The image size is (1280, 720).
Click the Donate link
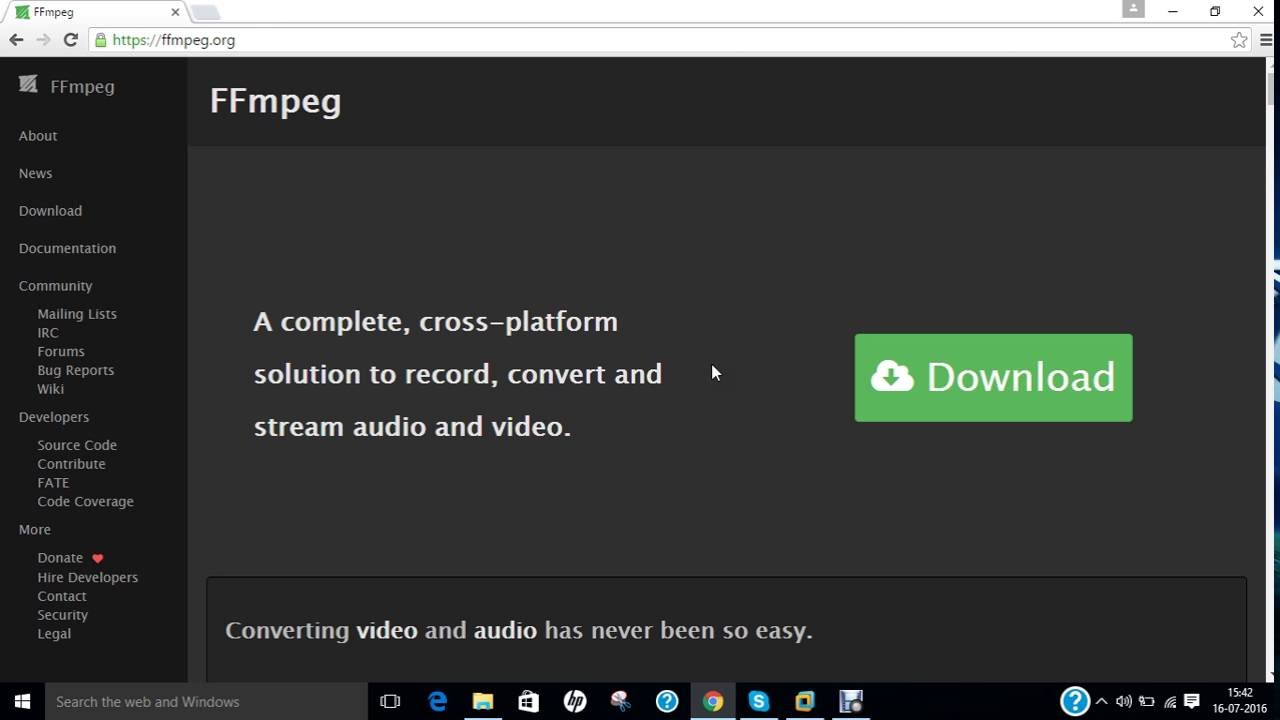point(60,558)
